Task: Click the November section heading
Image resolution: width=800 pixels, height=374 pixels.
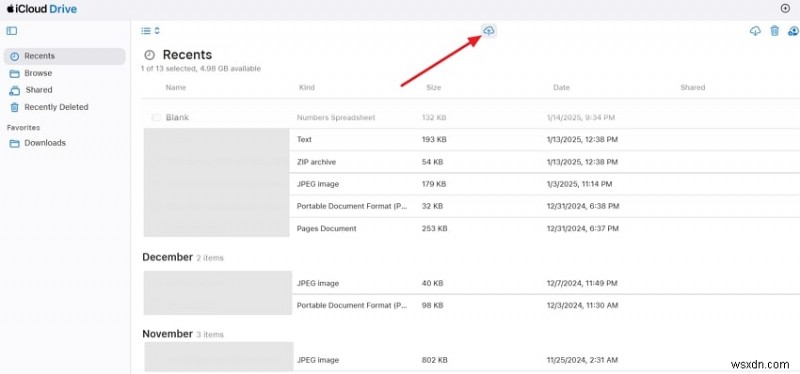Action: click(x=167, y=334)
